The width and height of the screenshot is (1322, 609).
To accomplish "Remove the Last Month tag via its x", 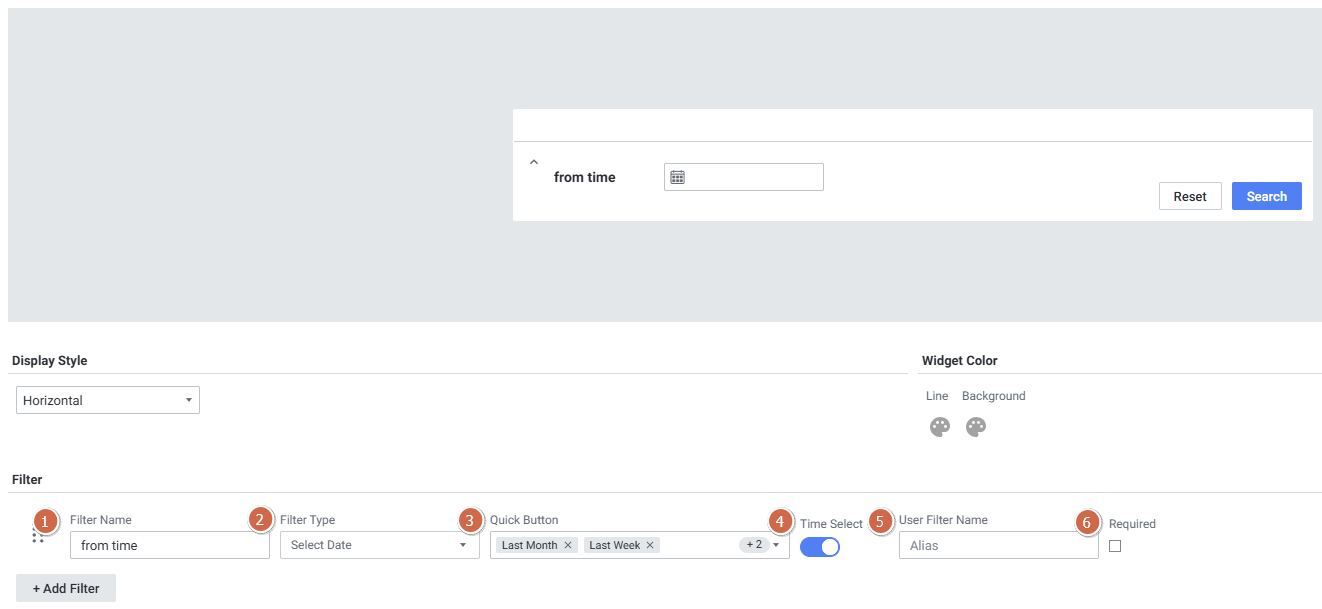I will (x=568, y=545).
